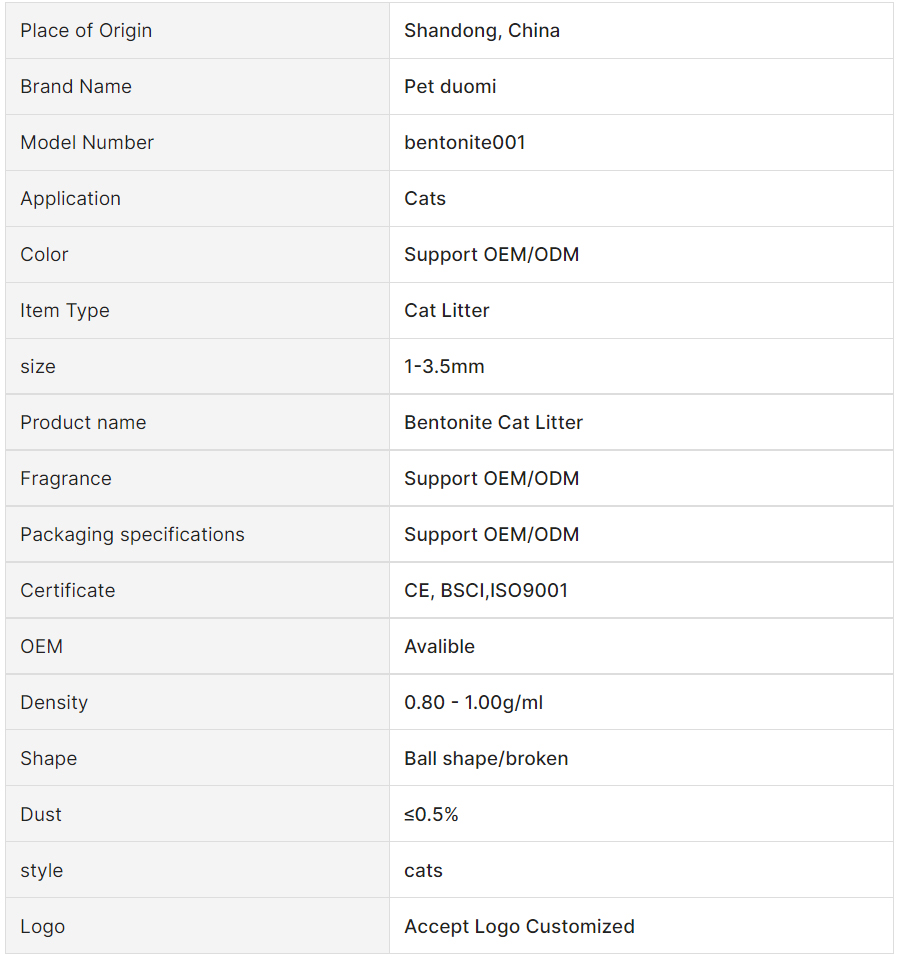The height and width of the screenshot is (957, 897).
Task: Click the 'Cat Litter' item type value
Action: click(x=447, y=311)
